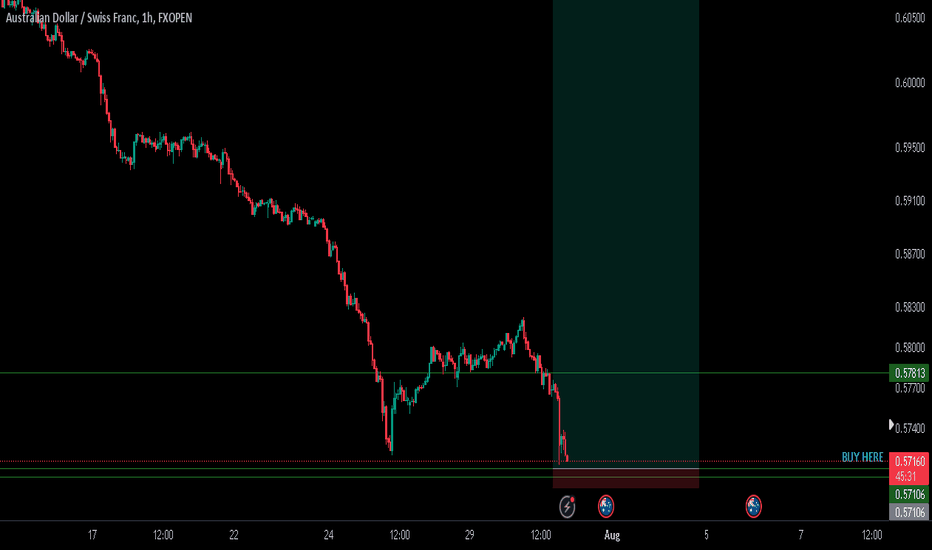Click the 22 date on time axis
The image size is (932, 550).
coord(234,535)
